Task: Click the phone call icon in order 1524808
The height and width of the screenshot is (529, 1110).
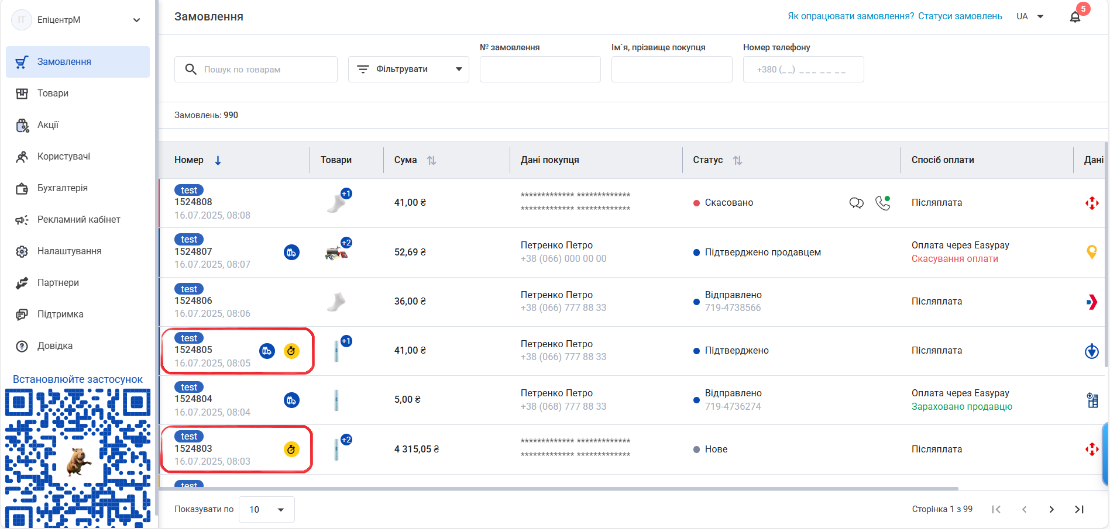Action: tap(882, 203)
